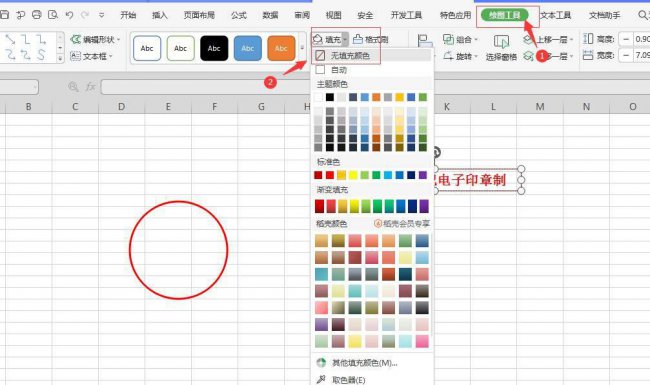Image resolution: width=650 pixels, height=385 pixels.
Task: Switch to the 数据 tab
Action: (x=270, y=15)
